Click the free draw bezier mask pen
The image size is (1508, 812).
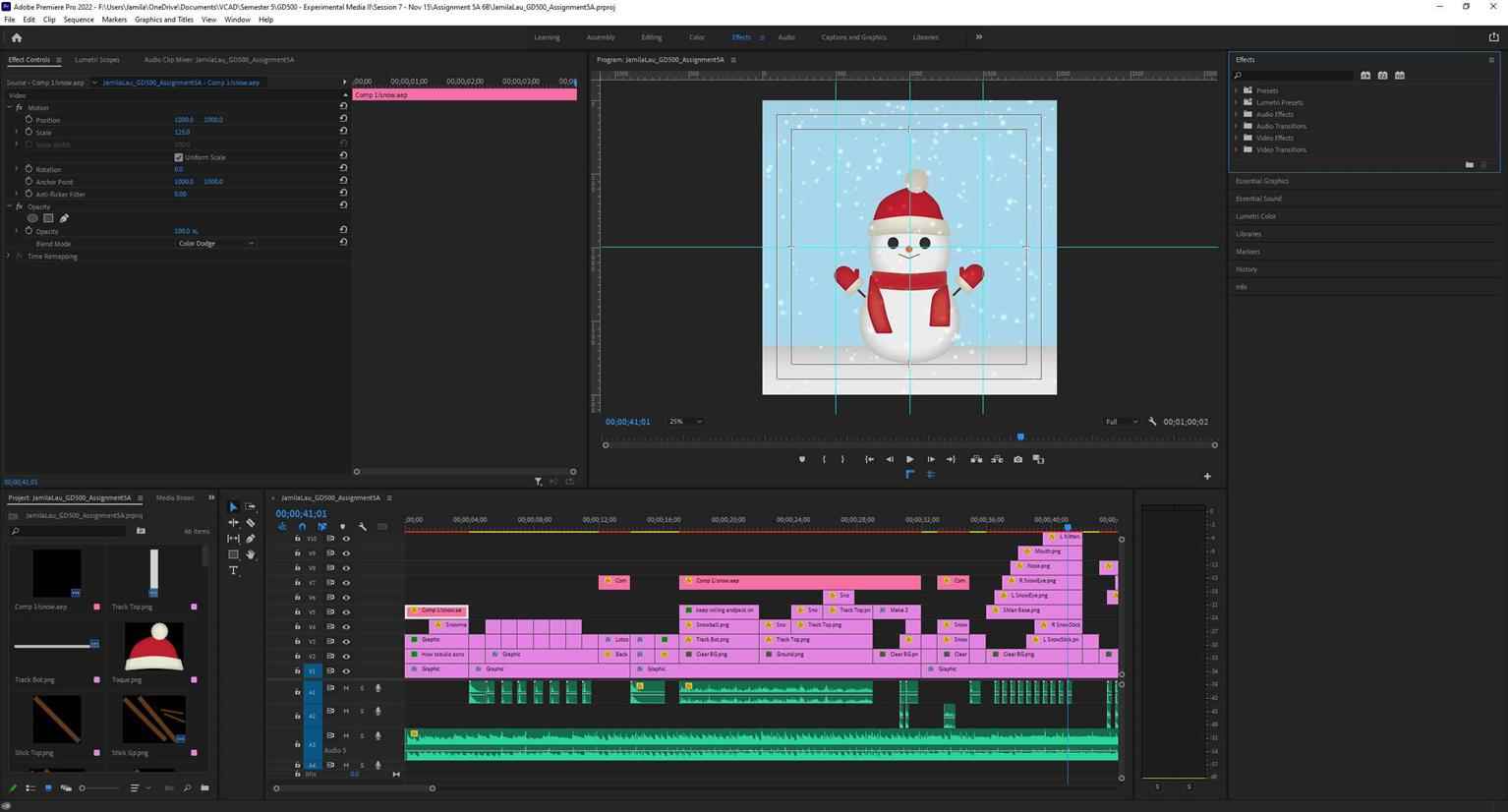tap(64, 218)
